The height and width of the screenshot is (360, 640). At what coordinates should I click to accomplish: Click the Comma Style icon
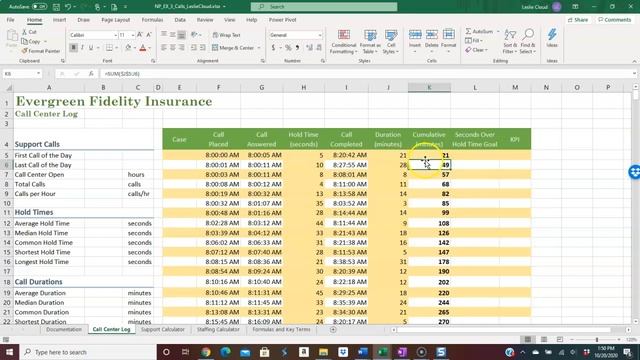[297, 48]
